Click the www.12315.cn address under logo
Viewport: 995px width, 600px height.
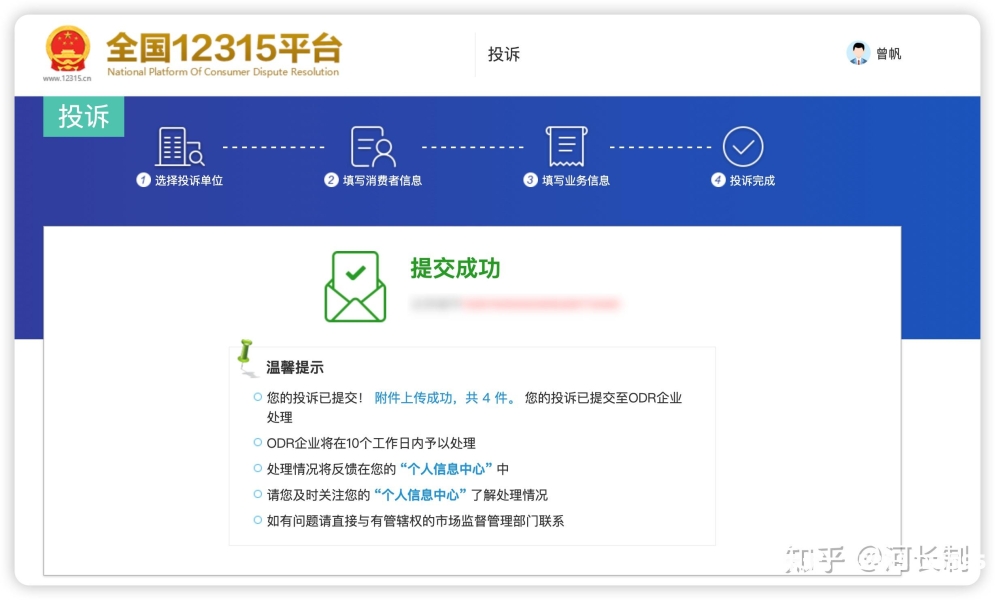click(x=67, y=77)
